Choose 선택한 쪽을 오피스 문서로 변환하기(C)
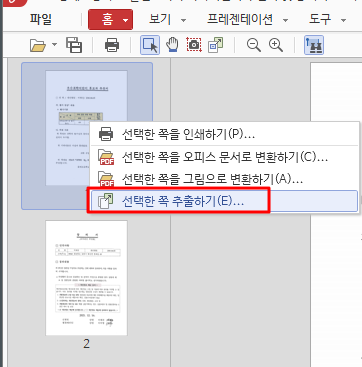Screen dimensions: 362x367 [x=225, y=156]
